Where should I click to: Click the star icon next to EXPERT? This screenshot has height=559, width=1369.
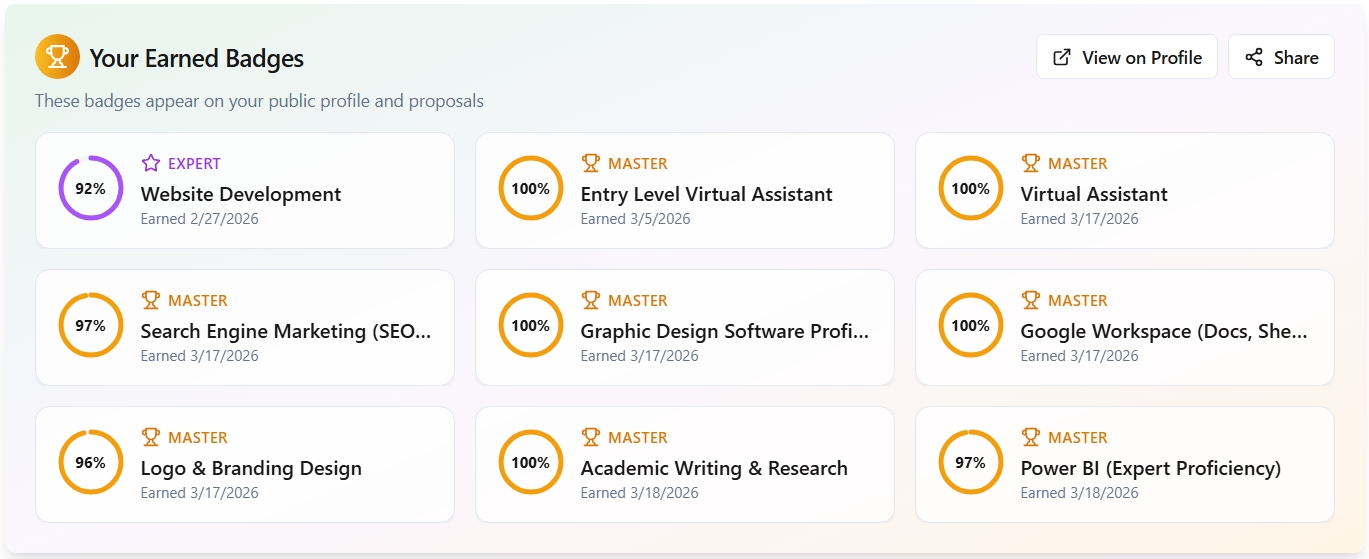150,163
